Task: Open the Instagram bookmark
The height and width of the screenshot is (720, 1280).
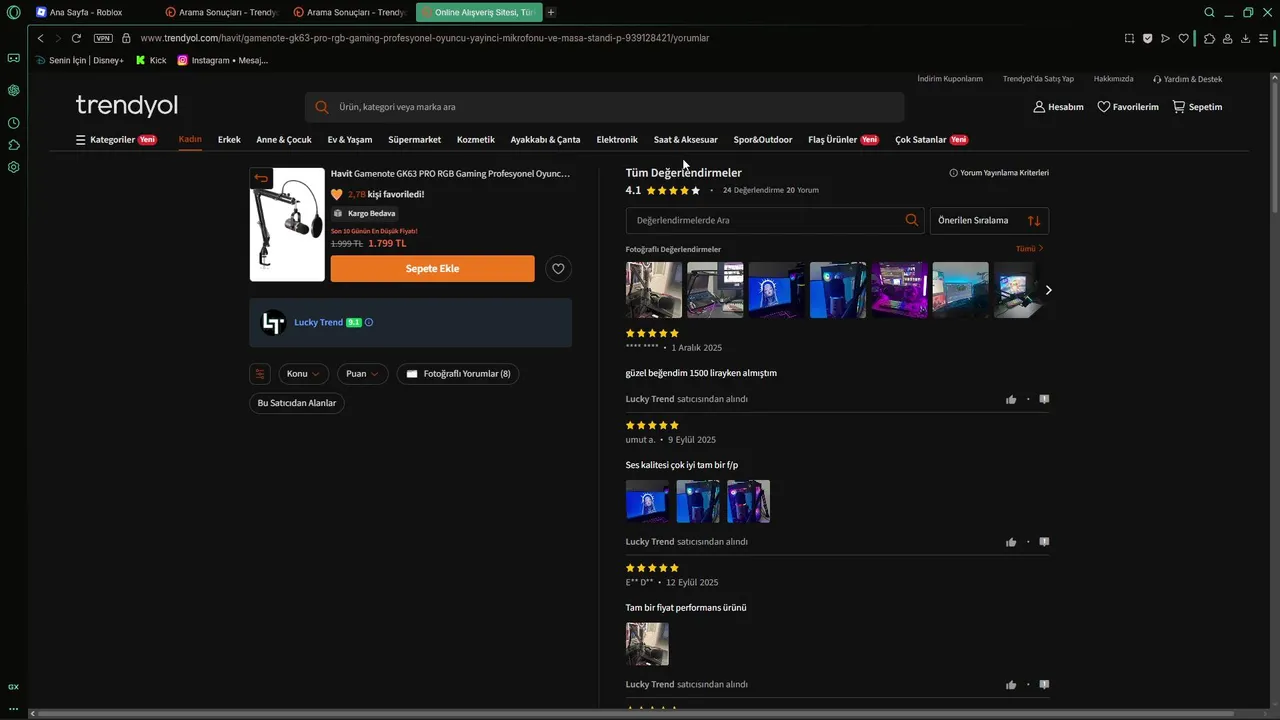Action: 223,60
